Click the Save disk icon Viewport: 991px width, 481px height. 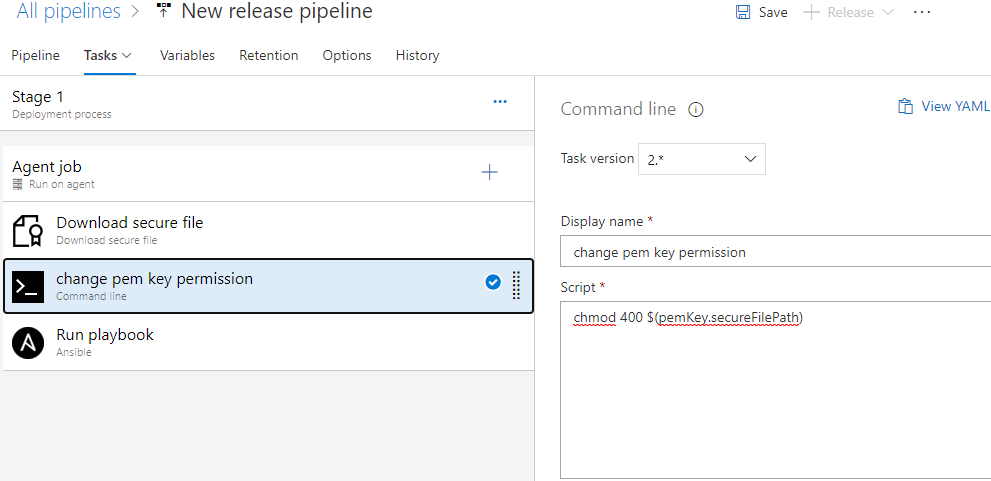point(743,12)
